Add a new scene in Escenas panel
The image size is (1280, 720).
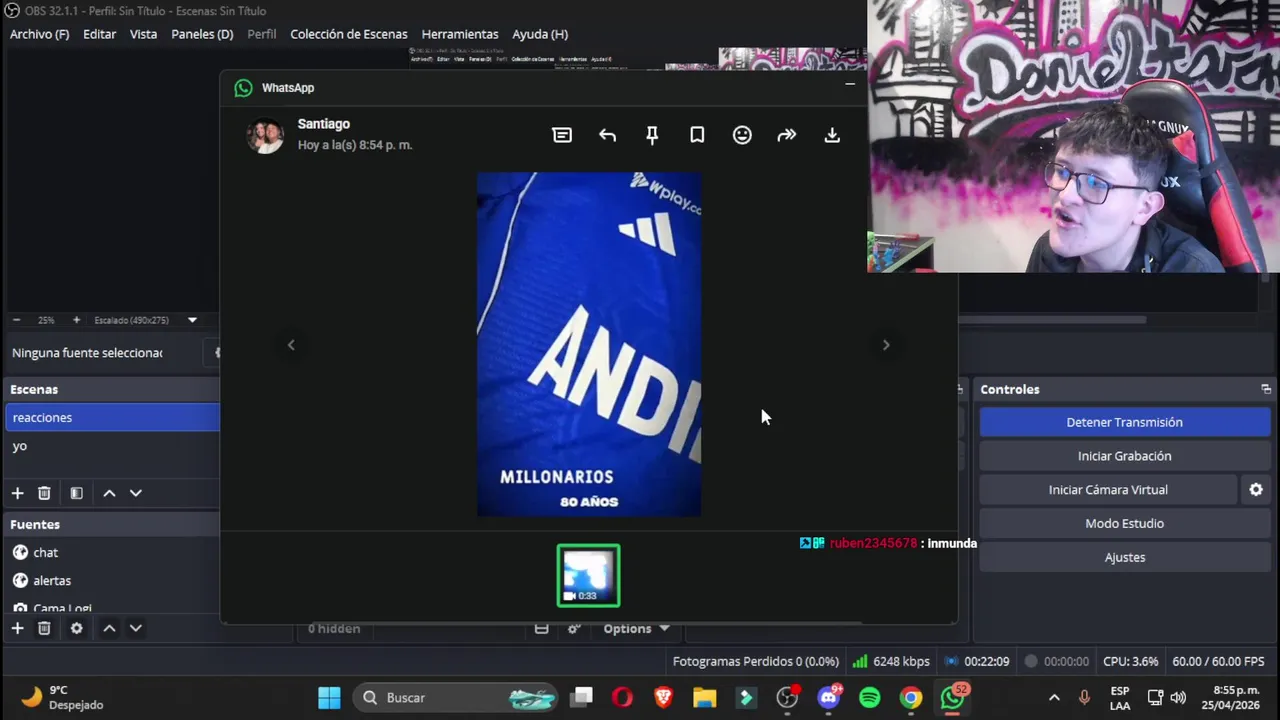point(17,493)
